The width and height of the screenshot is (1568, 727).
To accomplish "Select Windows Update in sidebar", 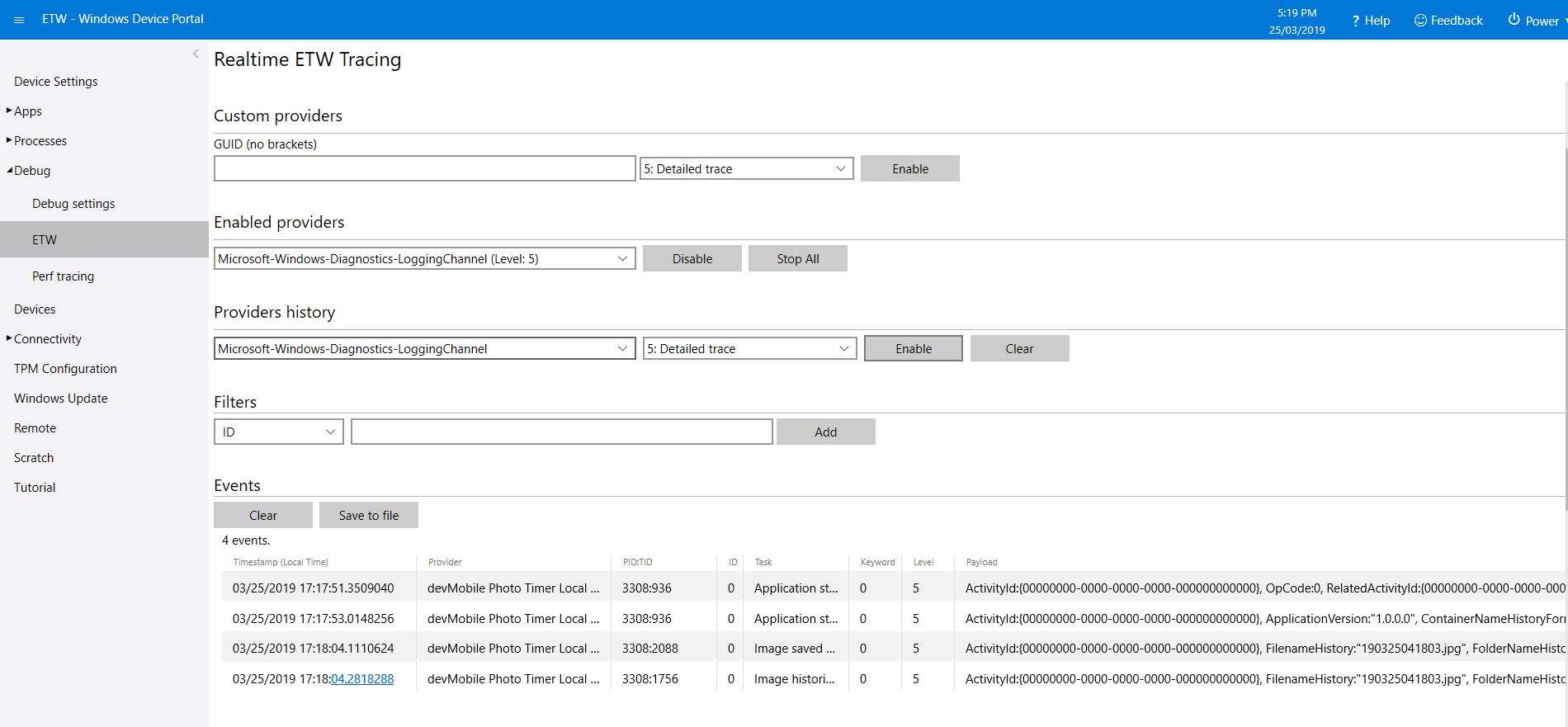I will [60, 399].
